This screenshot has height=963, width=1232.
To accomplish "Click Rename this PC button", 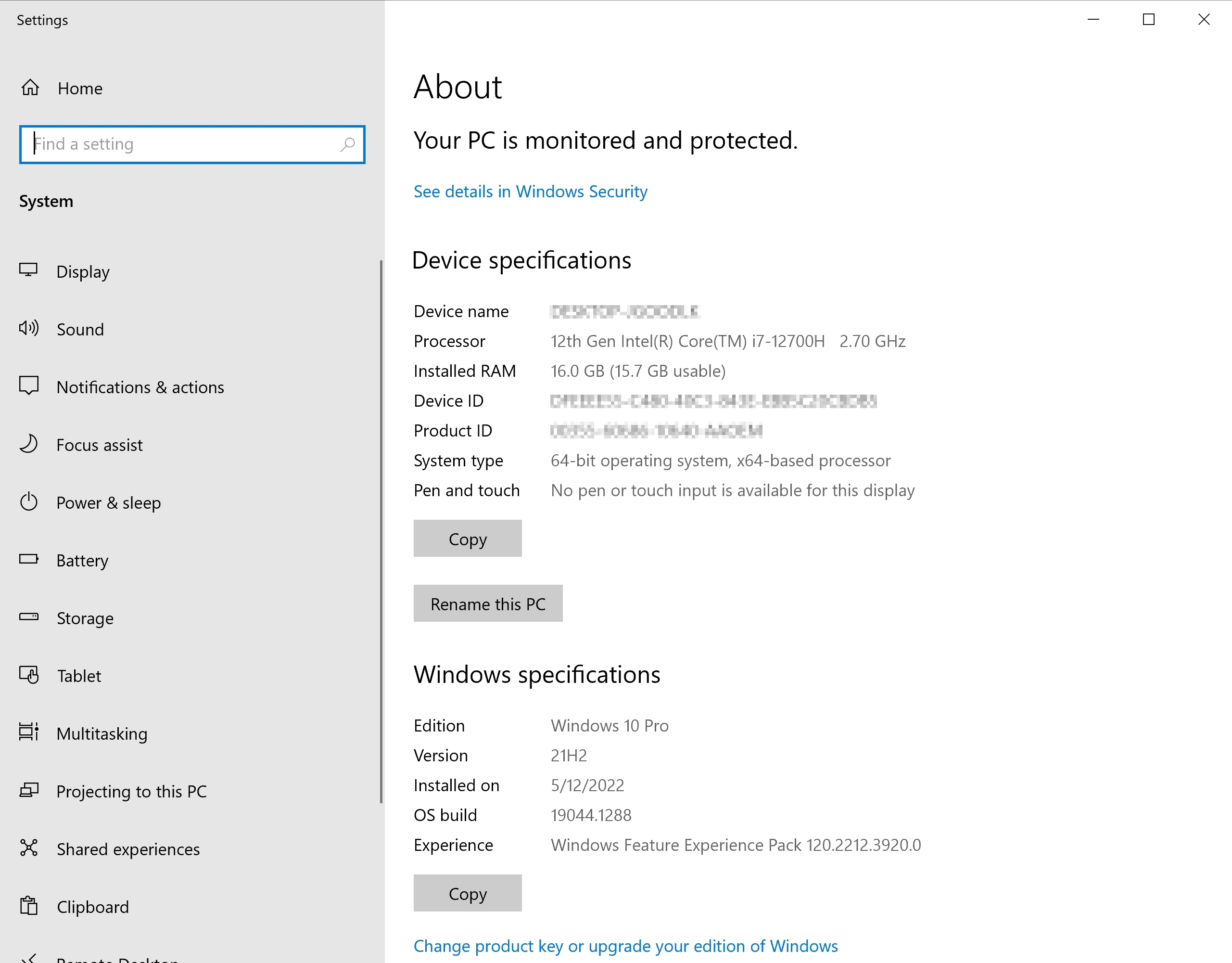I will pos(488,603).
